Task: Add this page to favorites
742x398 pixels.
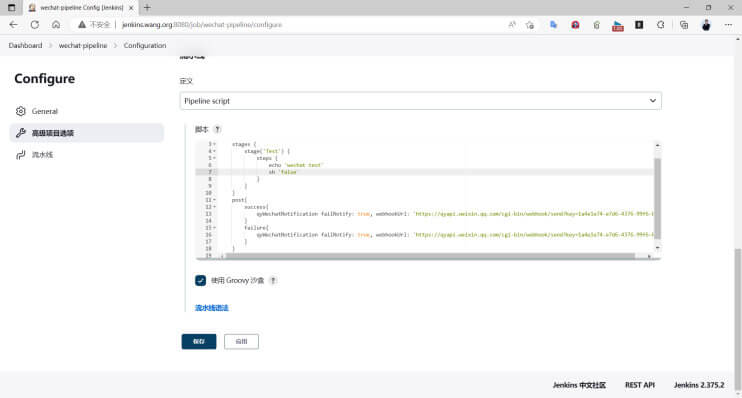Action: click(x=530, y=25)
